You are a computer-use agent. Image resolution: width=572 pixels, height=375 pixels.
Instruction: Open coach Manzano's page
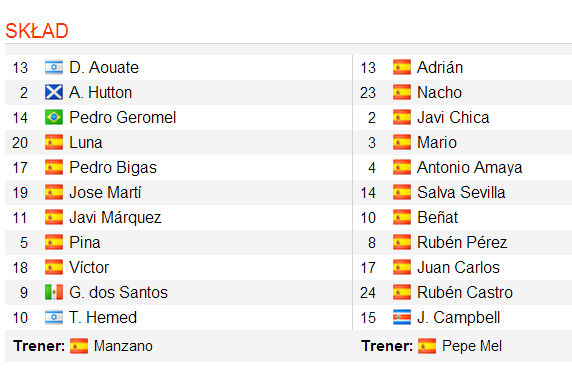[123, 346]
